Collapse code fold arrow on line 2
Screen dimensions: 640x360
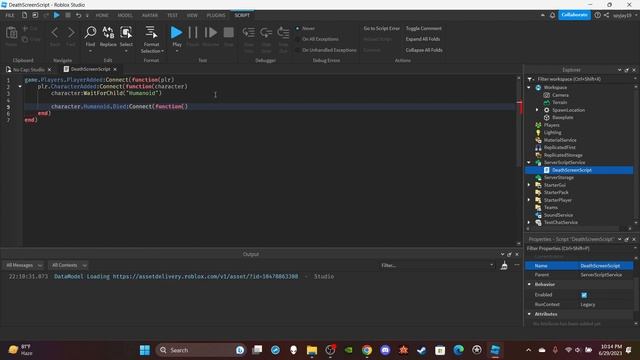coord(20,87)
